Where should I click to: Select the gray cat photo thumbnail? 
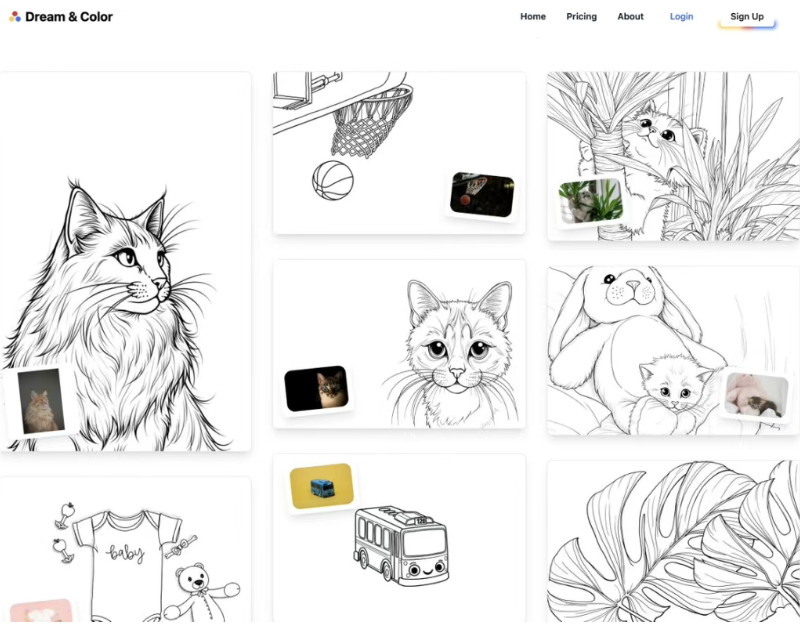(x=41, y=401)
